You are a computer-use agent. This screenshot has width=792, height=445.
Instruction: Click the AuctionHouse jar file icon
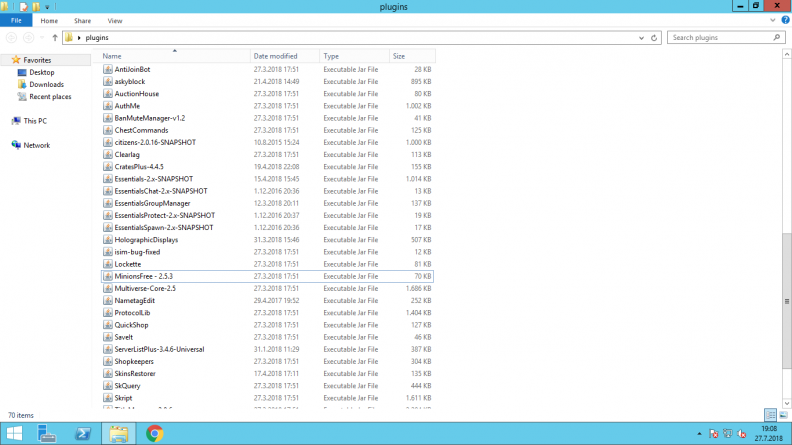pos(108,93)
